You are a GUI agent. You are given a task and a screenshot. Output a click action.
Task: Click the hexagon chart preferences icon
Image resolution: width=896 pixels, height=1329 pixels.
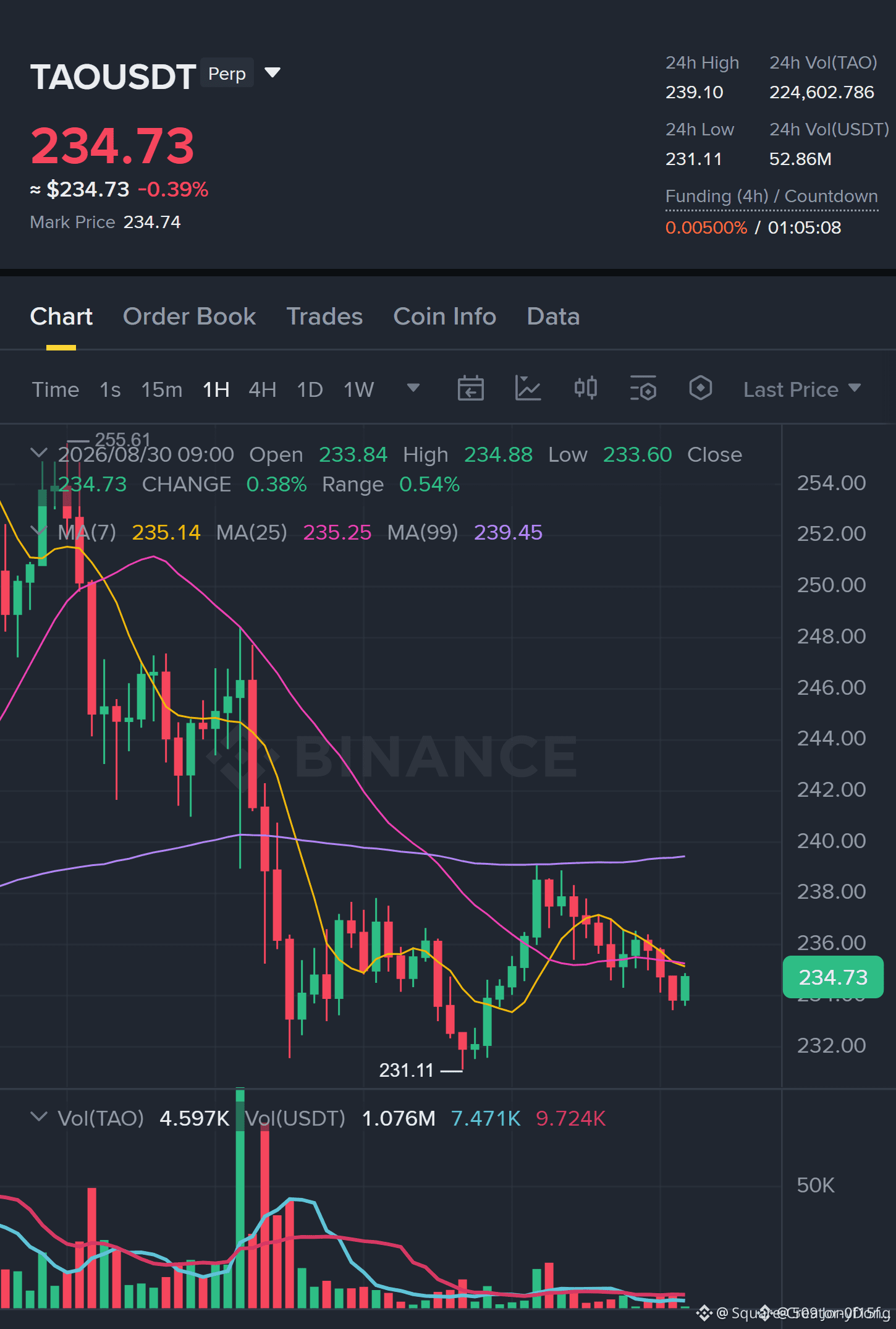(700, 388)
